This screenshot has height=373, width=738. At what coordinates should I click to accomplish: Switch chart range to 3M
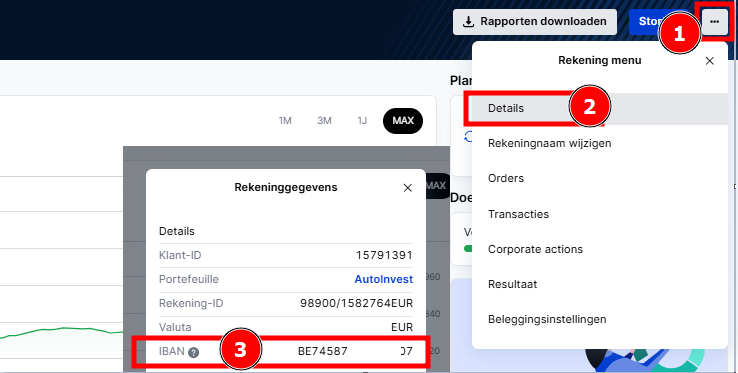pos(324,121)
